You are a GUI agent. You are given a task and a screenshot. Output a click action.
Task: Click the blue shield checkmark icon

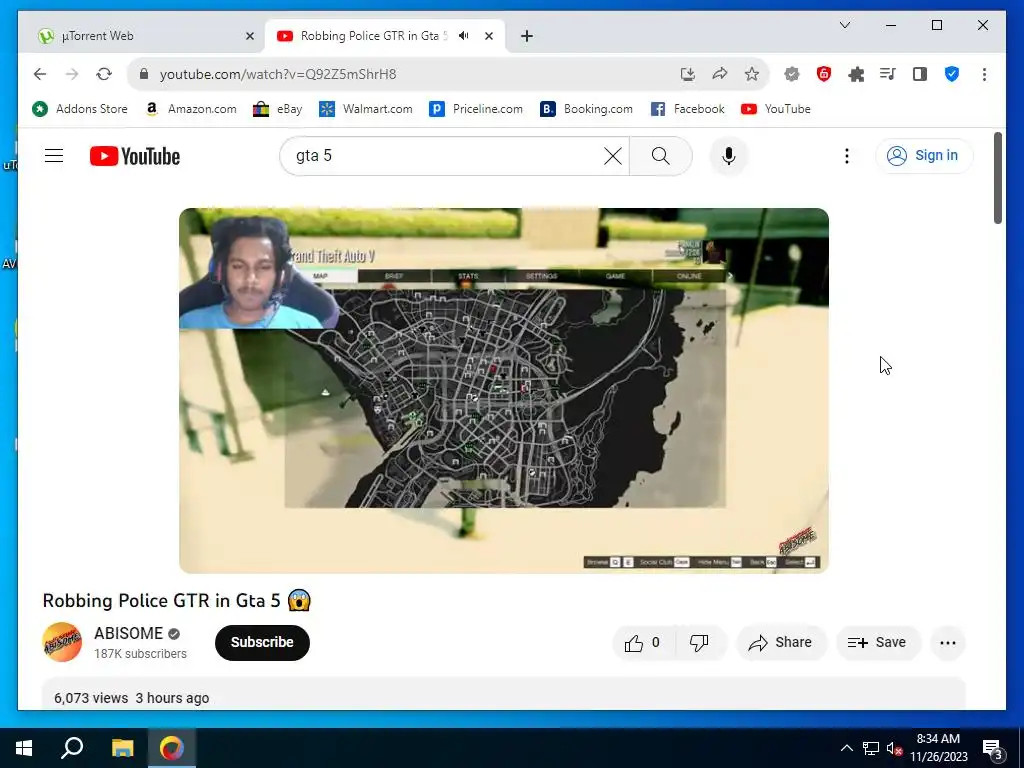[952, 74]
